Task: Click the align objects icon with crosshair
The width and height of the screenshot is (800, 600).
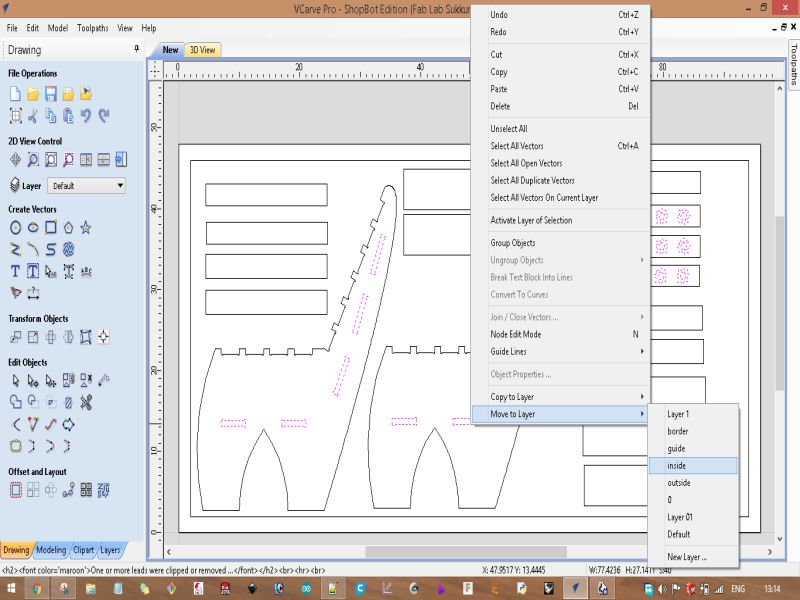Action: [x=104, y=337]
